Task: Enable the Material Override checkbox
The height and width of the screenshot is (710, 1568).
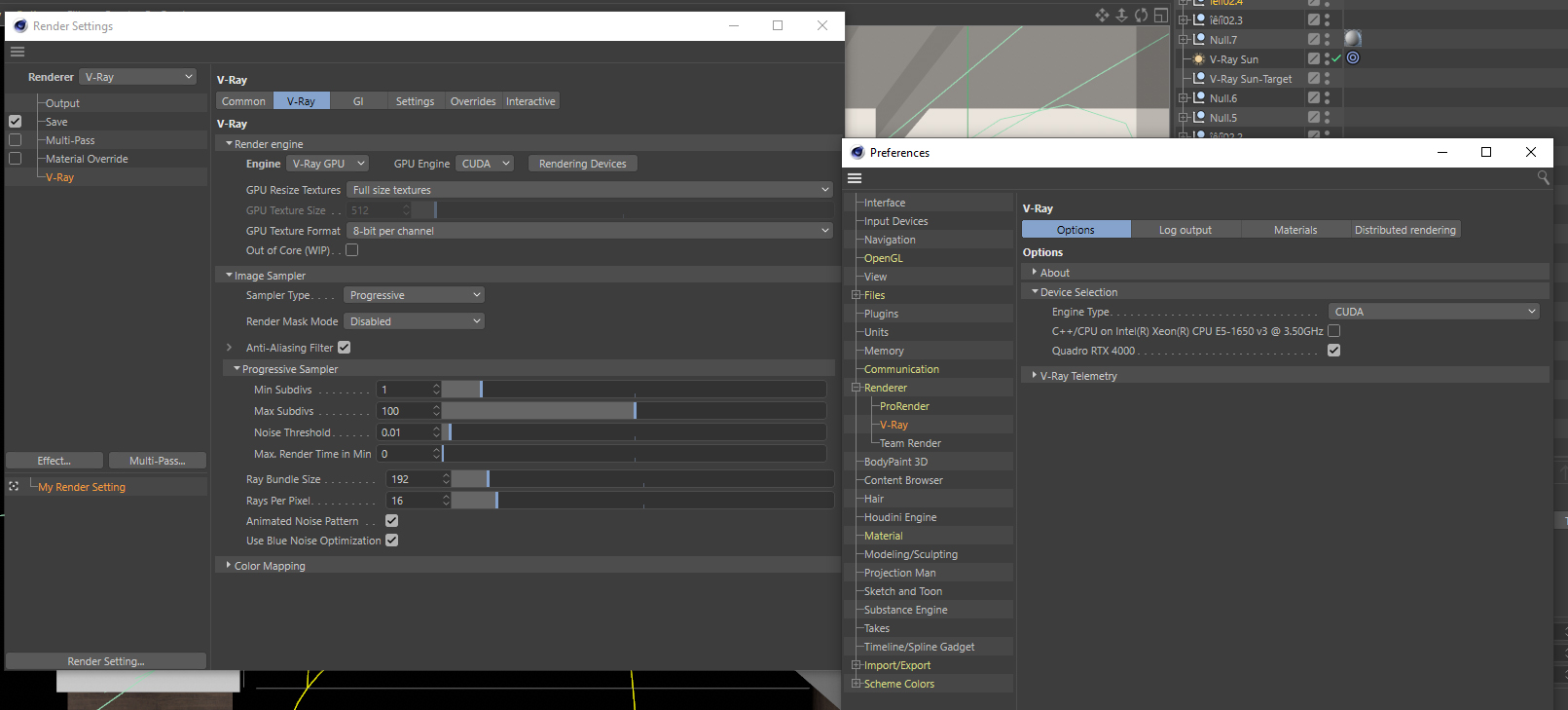Action: click(15, 159)
